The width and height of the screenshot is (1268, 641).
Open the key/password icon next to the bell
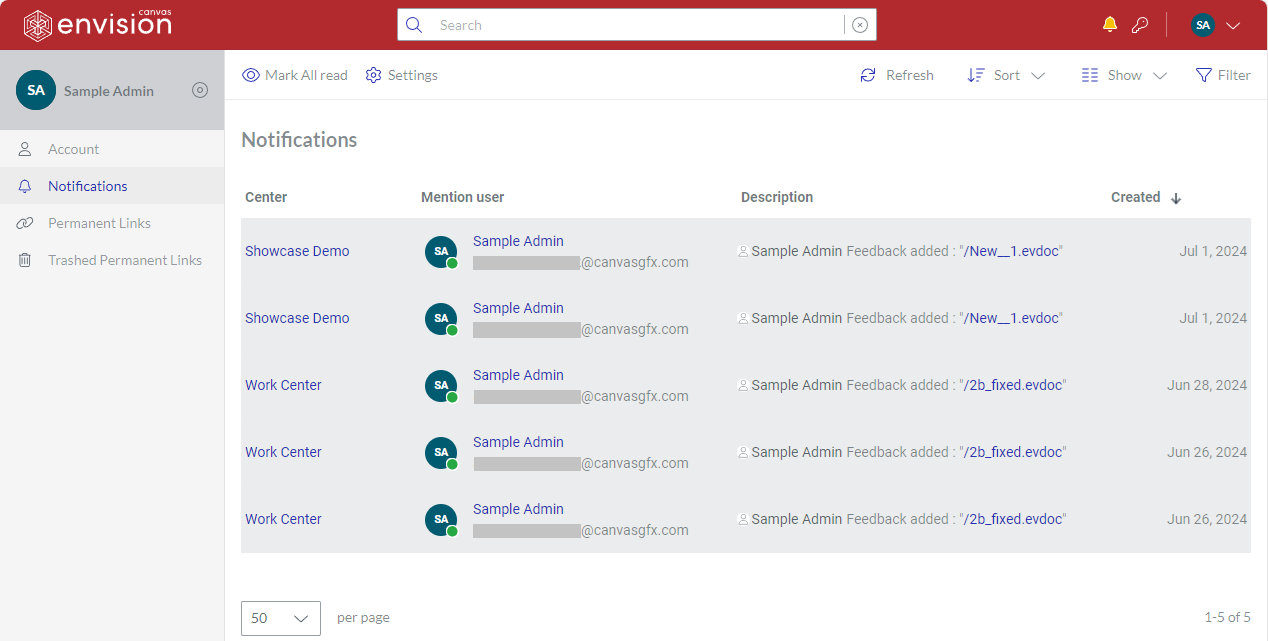click(x=1140, y=24)
